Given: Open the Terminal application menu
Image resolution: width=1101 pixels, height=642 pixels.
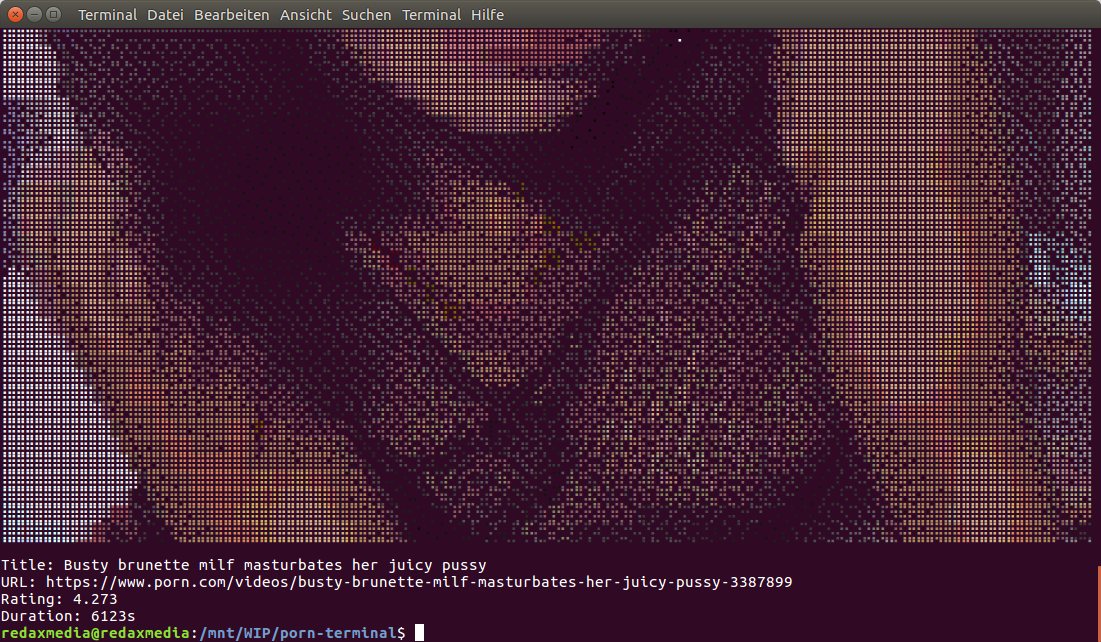Looking at the screenshot, I should pos(107,15).
